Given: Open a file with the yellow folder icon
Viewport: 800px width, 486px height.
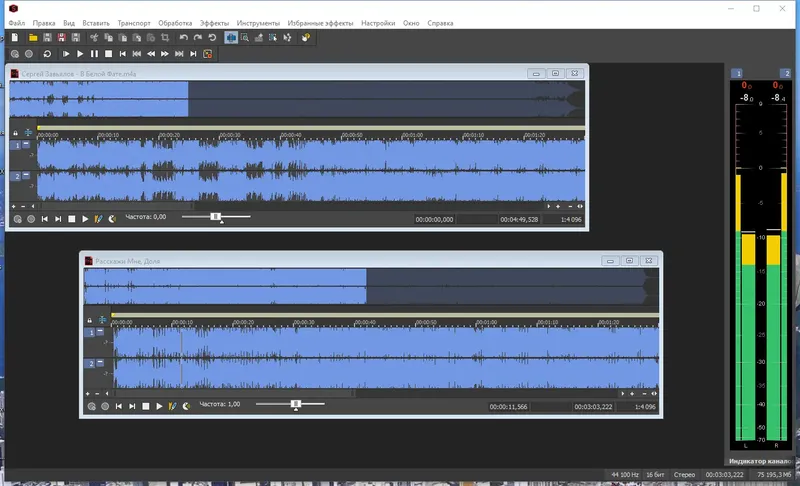Looking at the screenshot, I should pos(33,37).
